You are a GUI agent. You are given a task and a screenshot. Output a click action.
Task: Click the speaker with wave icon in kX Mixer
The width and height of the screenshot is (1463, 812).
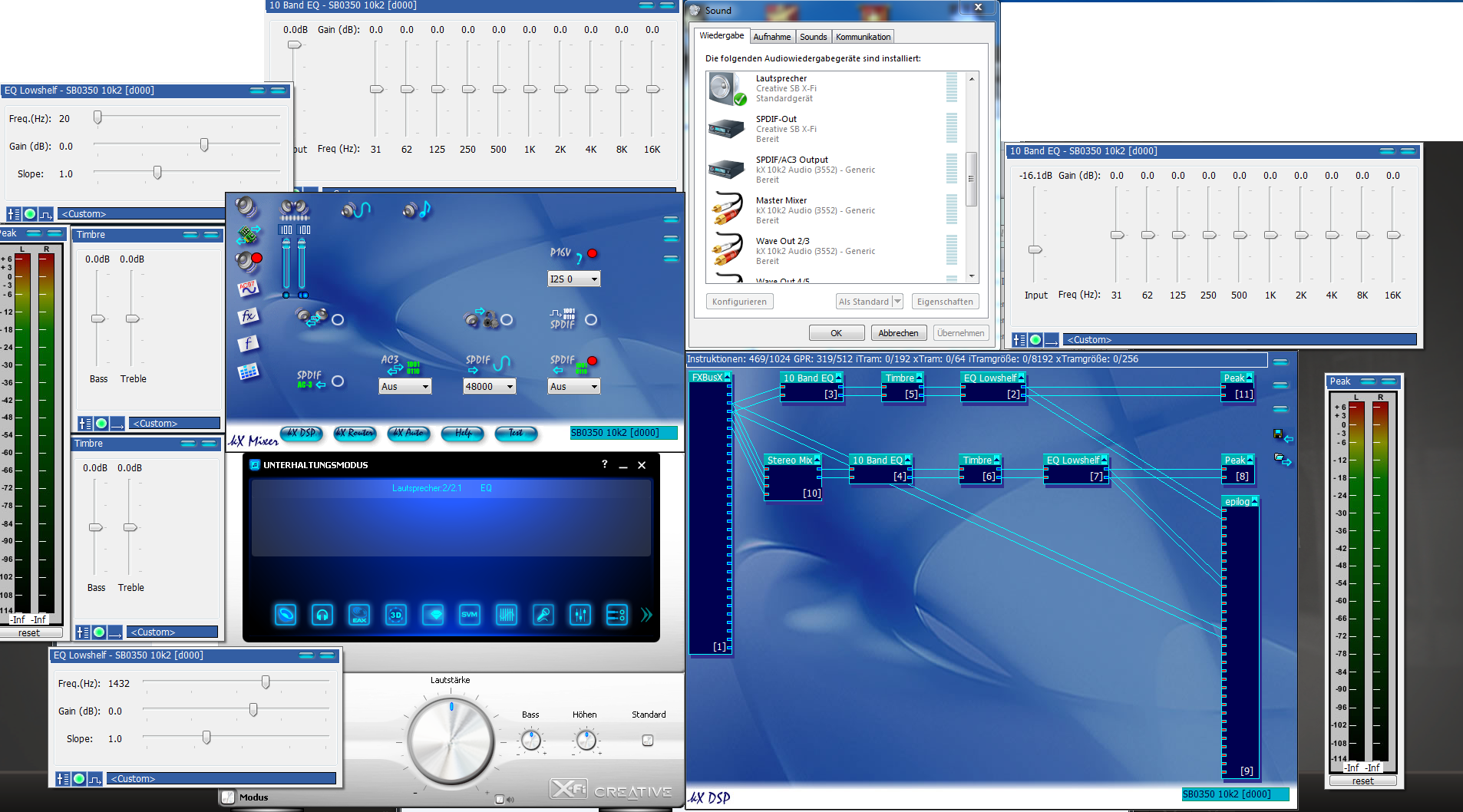click(x=355, y=209)
